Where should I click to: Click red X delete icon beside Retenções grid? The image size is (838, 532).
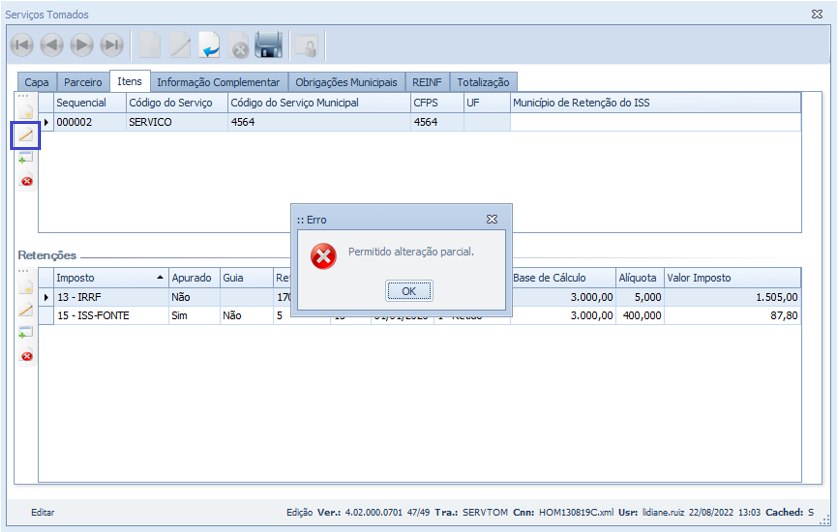[x=26, y=356]
